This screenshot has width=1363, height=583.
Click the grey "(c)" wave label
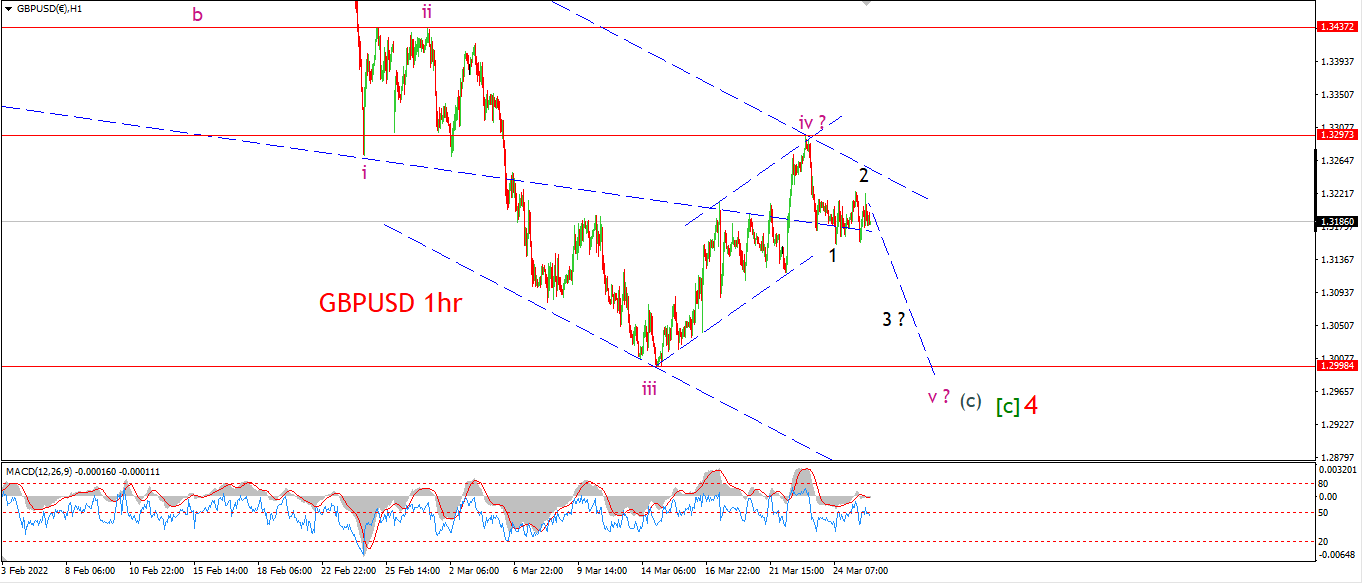click(x=970, y=400)
